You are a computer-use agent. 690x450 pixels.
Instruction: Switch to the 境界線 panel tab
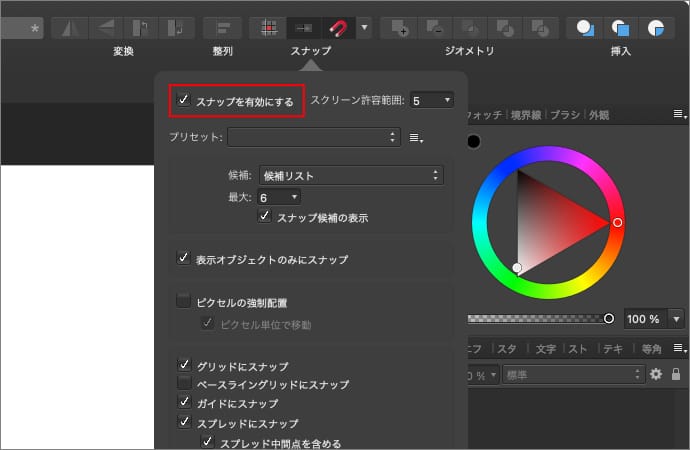pyautogui.click(x=526, y=115)
